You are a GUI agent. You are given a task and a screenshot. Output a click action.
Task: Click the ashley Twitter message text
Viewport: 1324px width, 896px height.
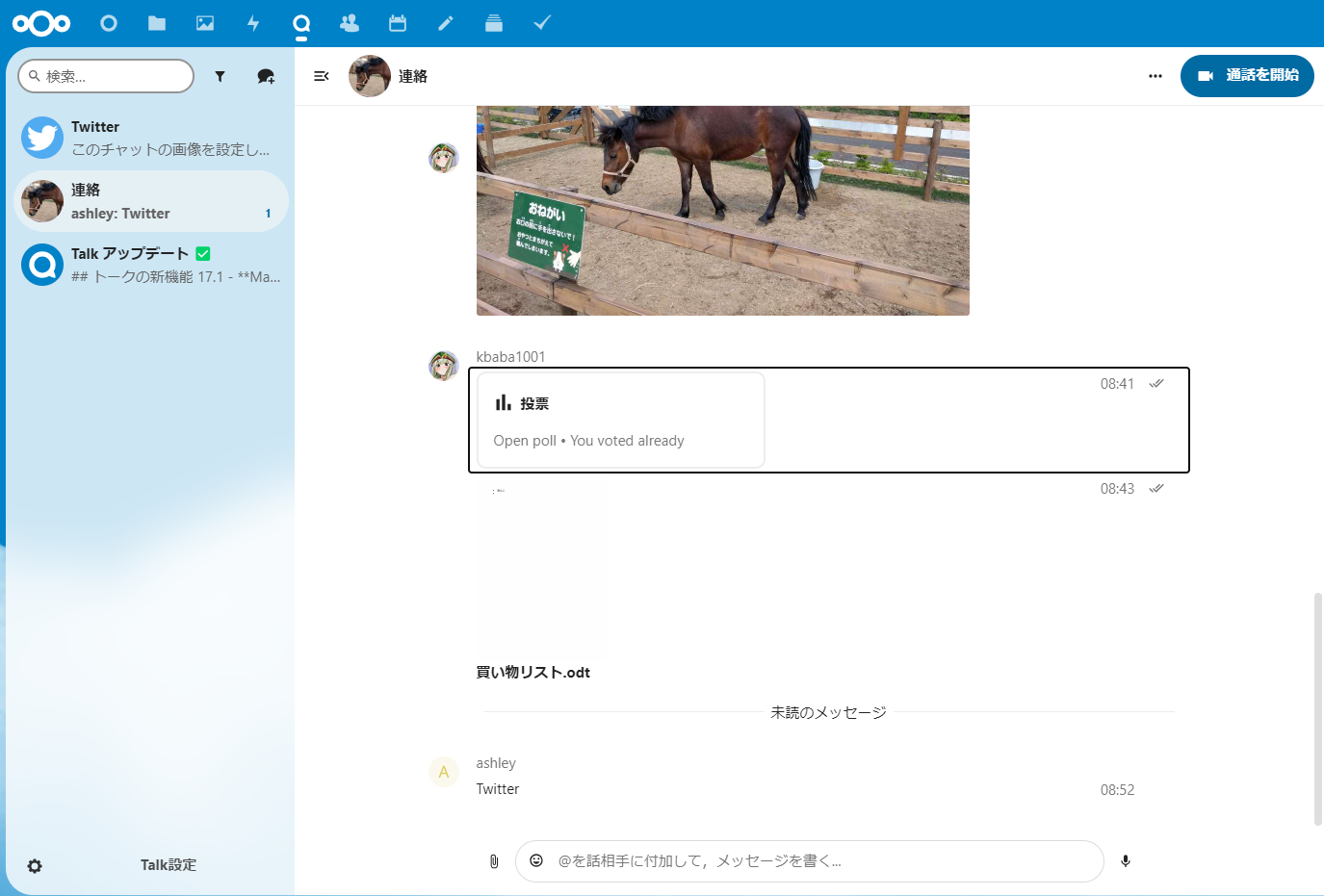click(498, 789)
